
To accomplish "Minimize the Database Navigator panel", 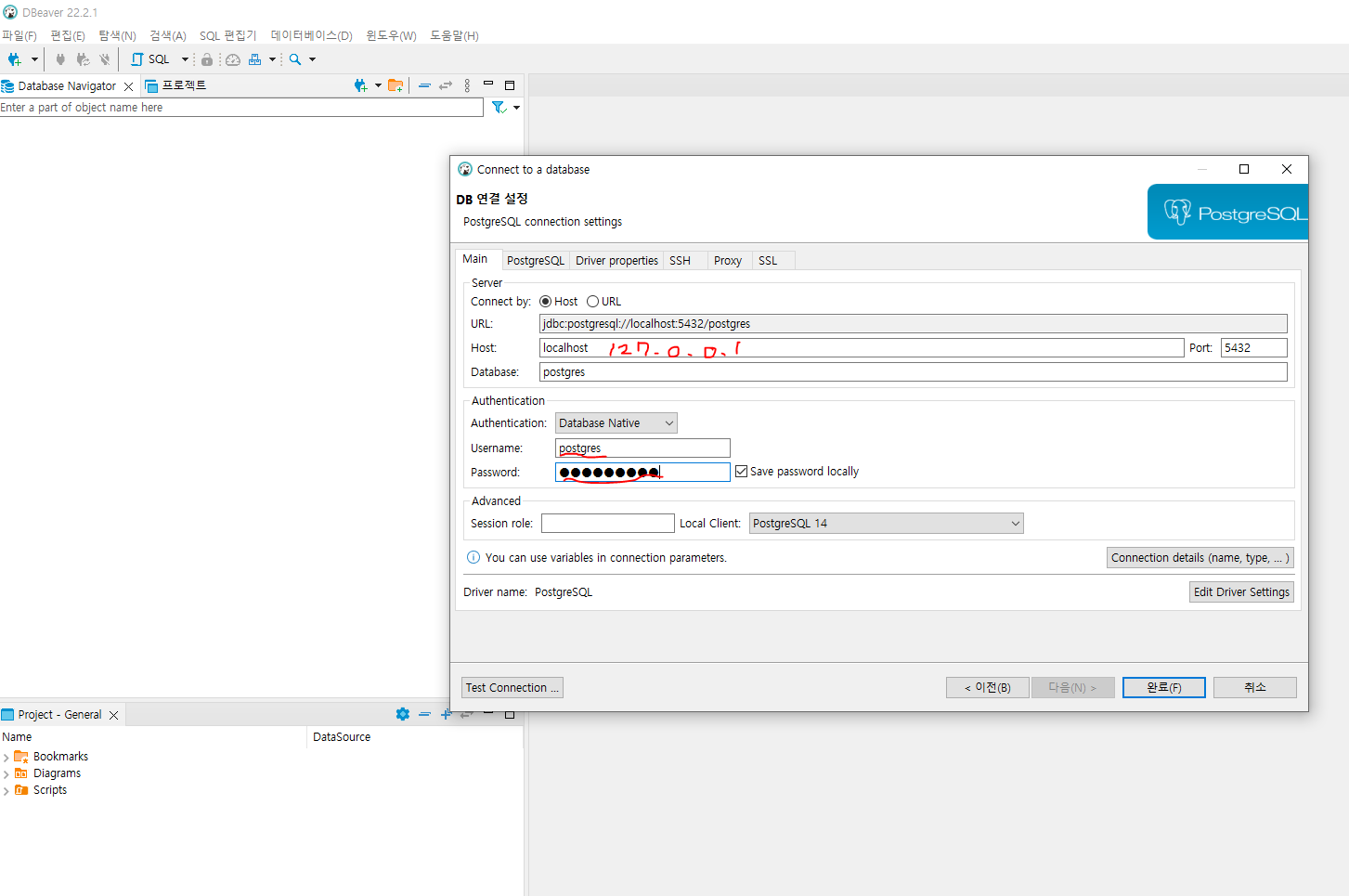I will point(488,84).
